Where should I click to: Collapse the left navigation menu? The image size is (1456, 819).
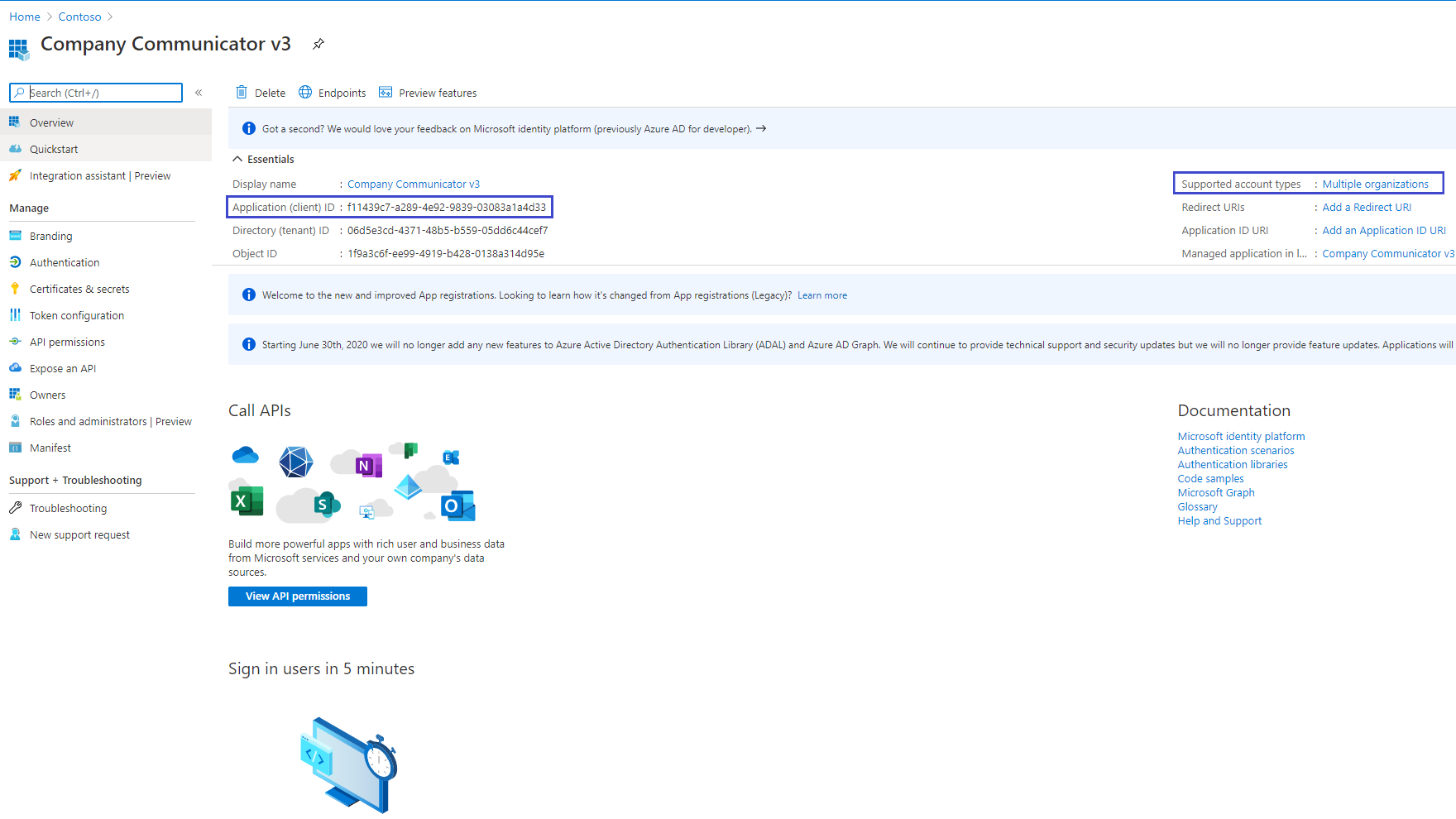click(x=199, y=93)
